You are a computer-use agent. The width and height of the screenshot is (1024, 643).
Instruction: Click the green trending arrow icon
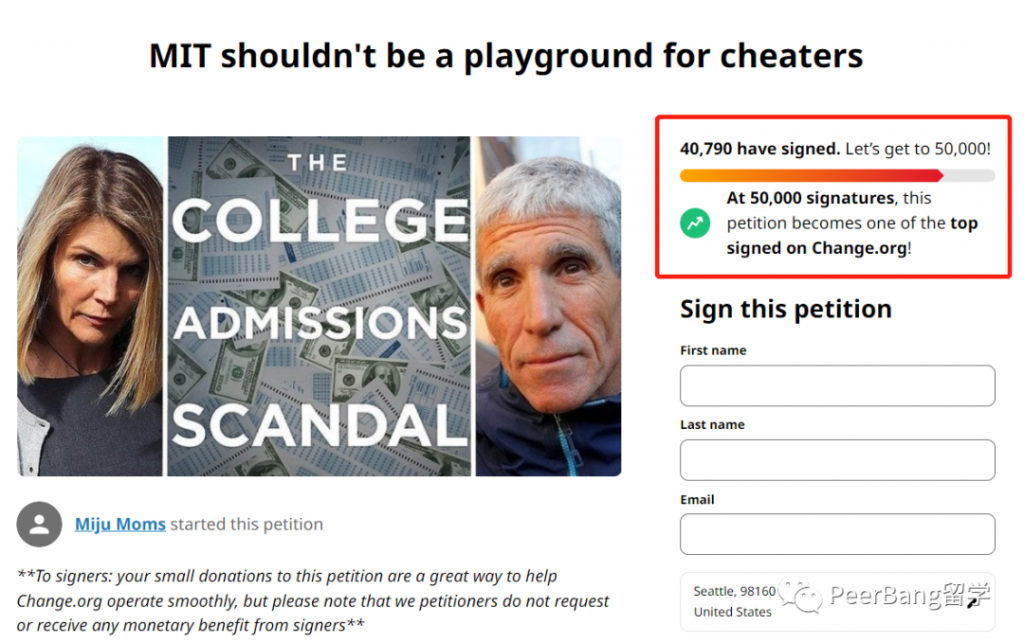point(695,223)
